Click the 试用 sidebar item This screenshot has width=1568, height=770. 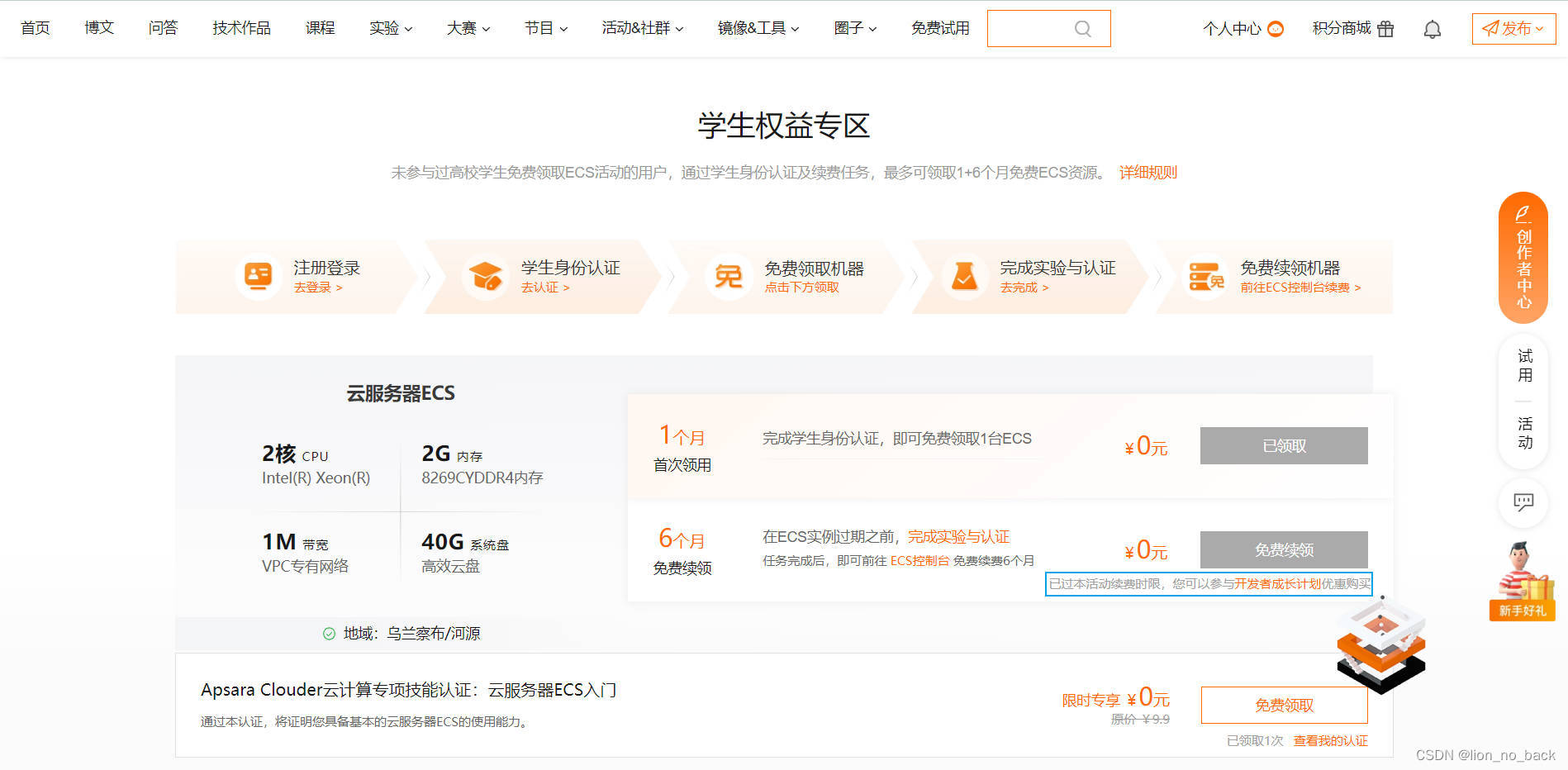click(1524, 366)
